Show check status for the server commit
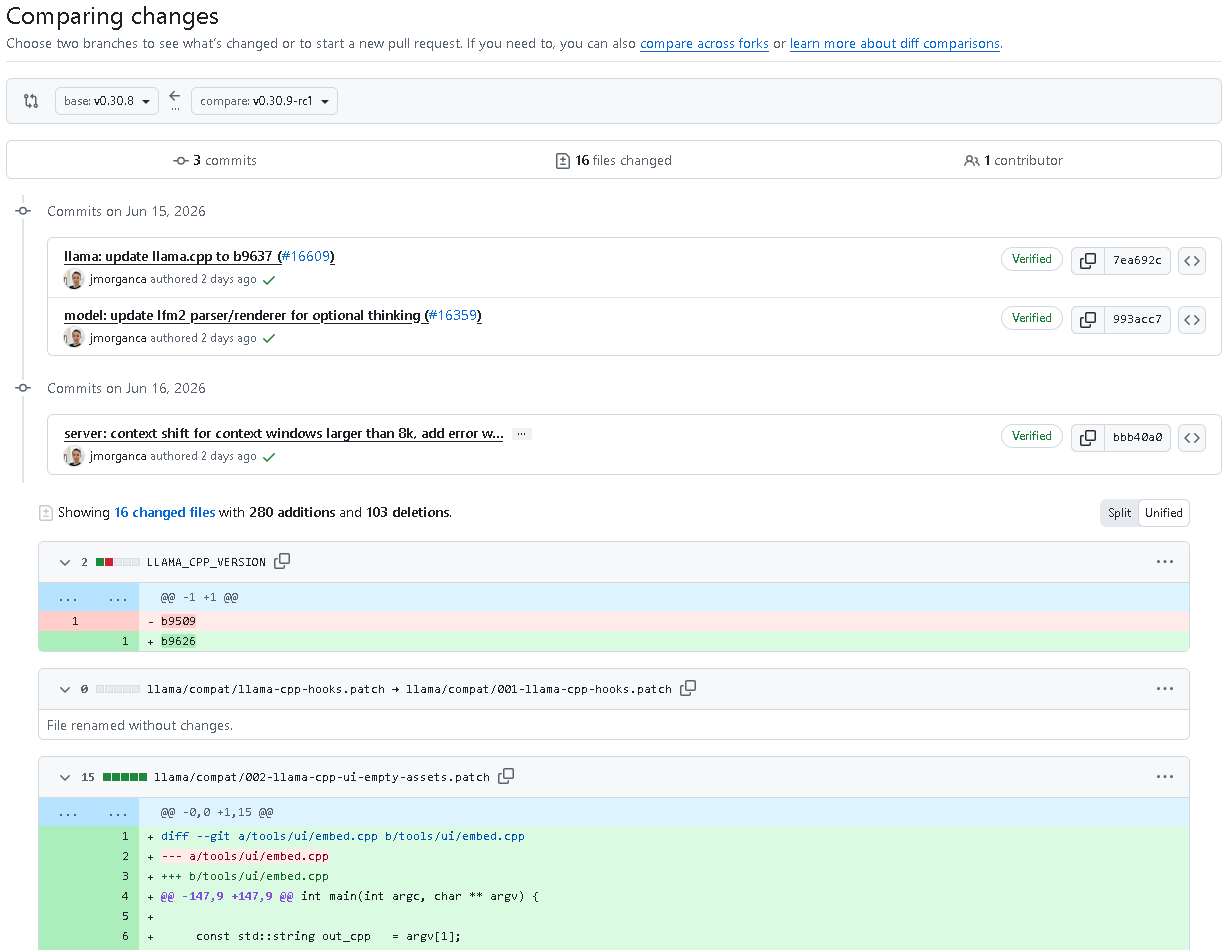 pos(269,457)
